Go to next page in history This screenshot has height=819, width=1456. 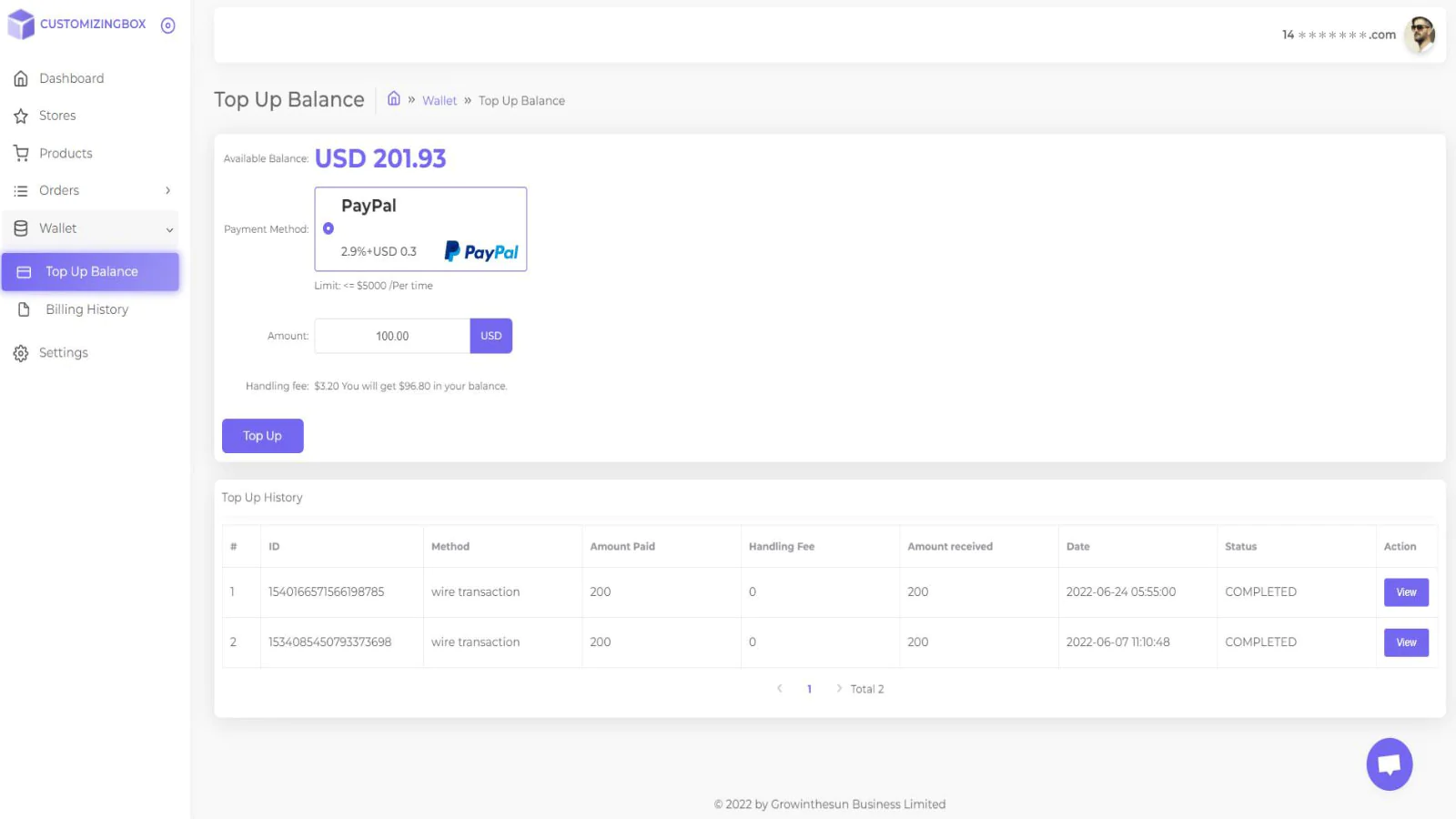(838, 689)
